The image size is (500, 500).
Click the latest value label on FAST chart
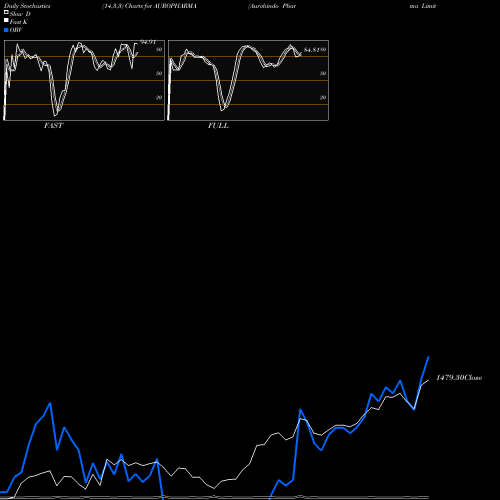tap(148, 42)
